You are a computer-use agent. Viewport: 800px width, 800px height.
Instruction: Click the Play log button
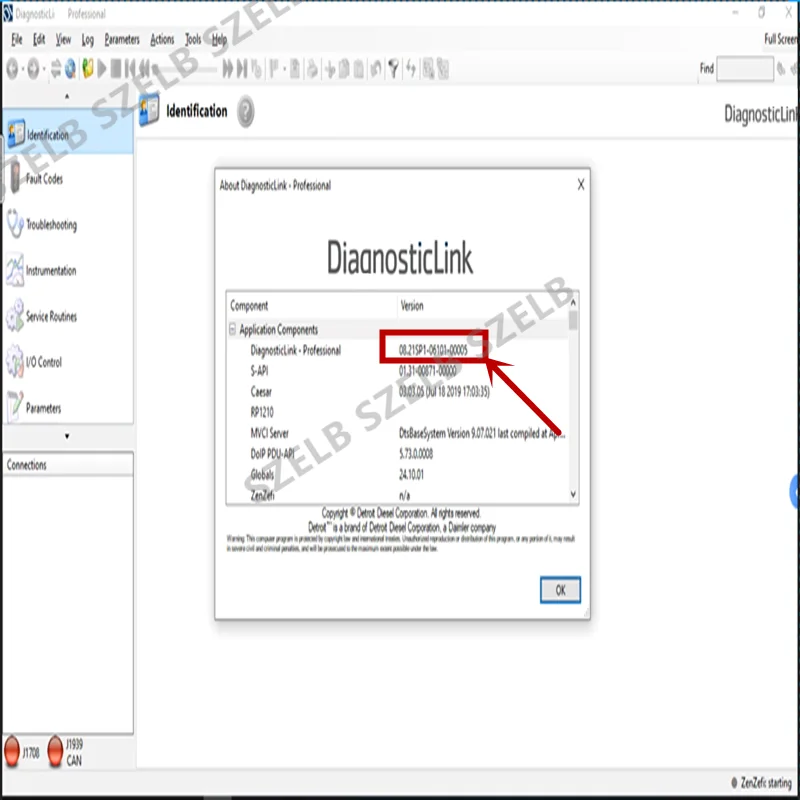pos(102,68)
